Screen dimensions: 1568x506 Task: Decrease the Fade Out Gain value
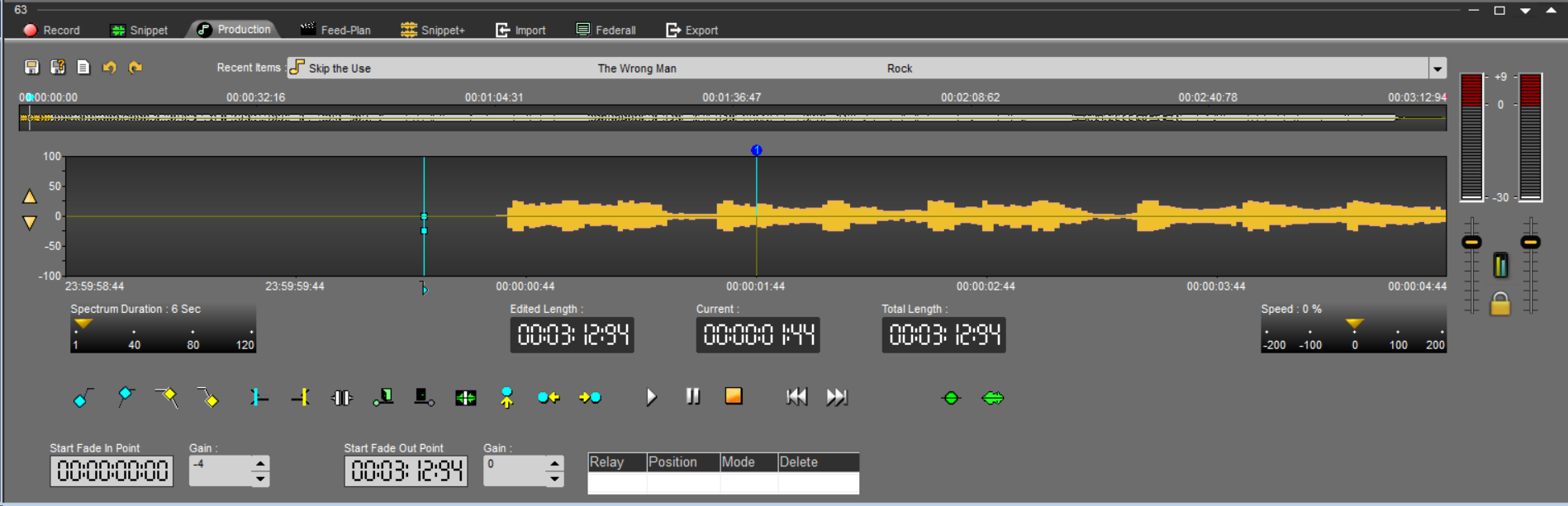point(554,479)
